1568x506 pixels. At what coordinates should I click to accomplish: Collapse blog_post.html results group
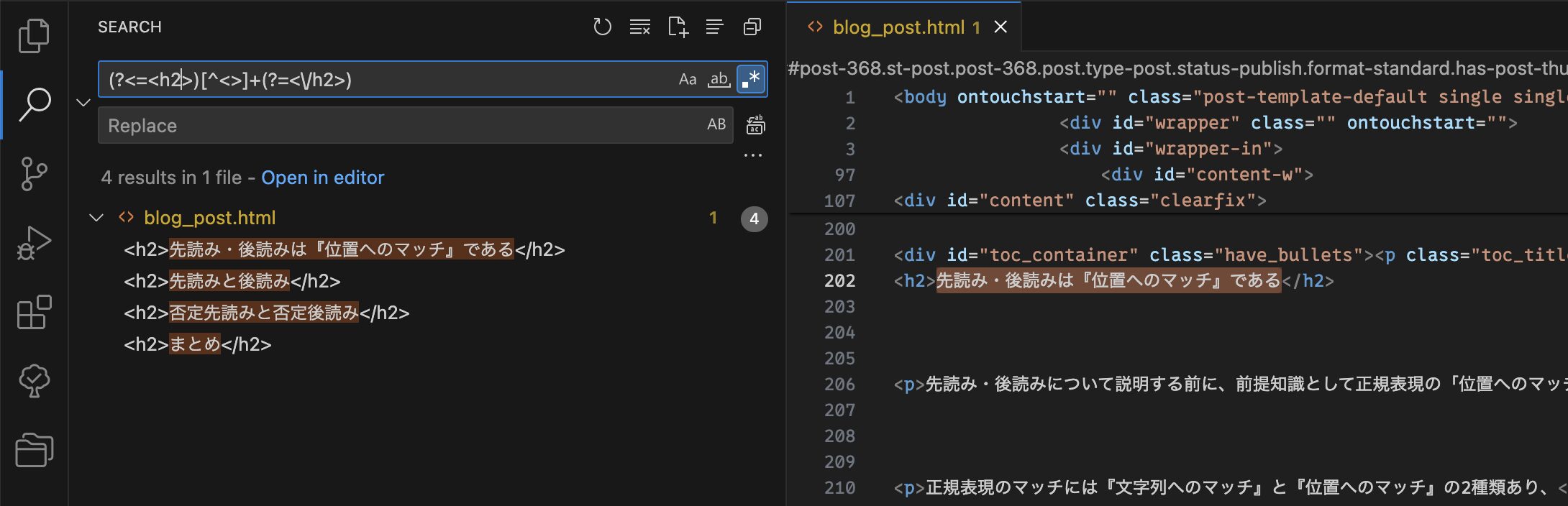pyautogui.click(x=96, y=218)
